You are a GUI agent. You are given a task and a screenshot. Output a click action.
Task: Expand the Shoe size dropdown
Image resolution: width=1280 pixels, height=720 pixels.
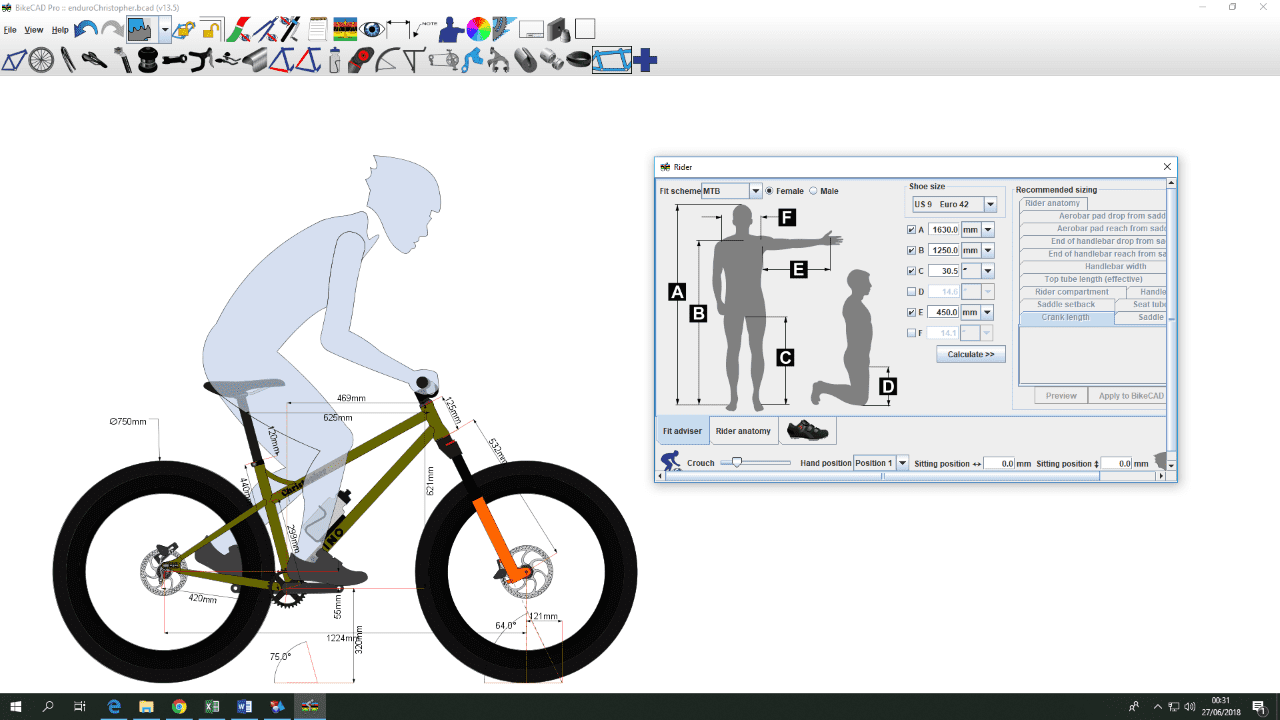(990, 204)
